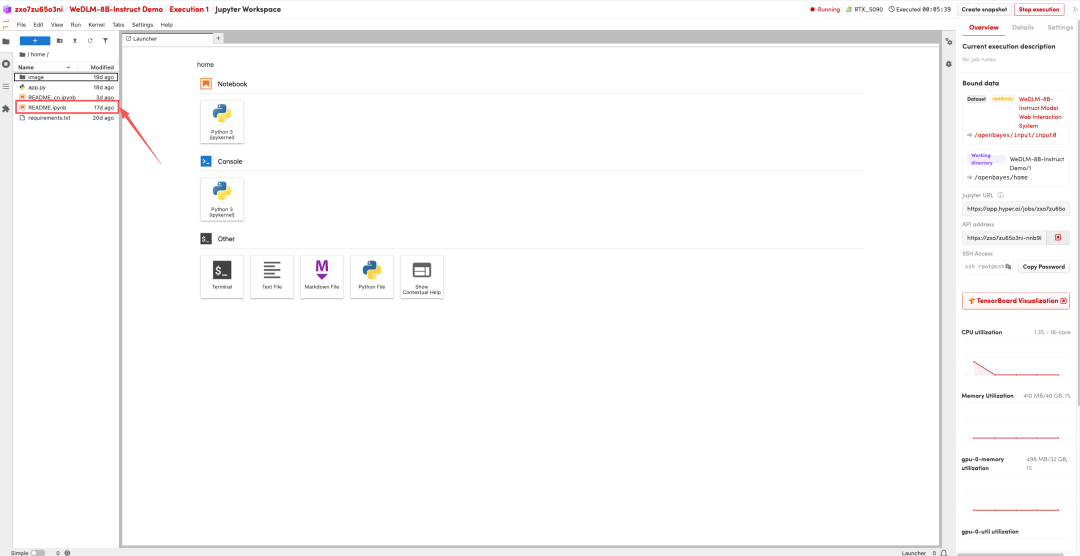The width and height of the screenshot is (1080, 556).
Task: Open the Kernel menu
Action: [x=96, y=24]
